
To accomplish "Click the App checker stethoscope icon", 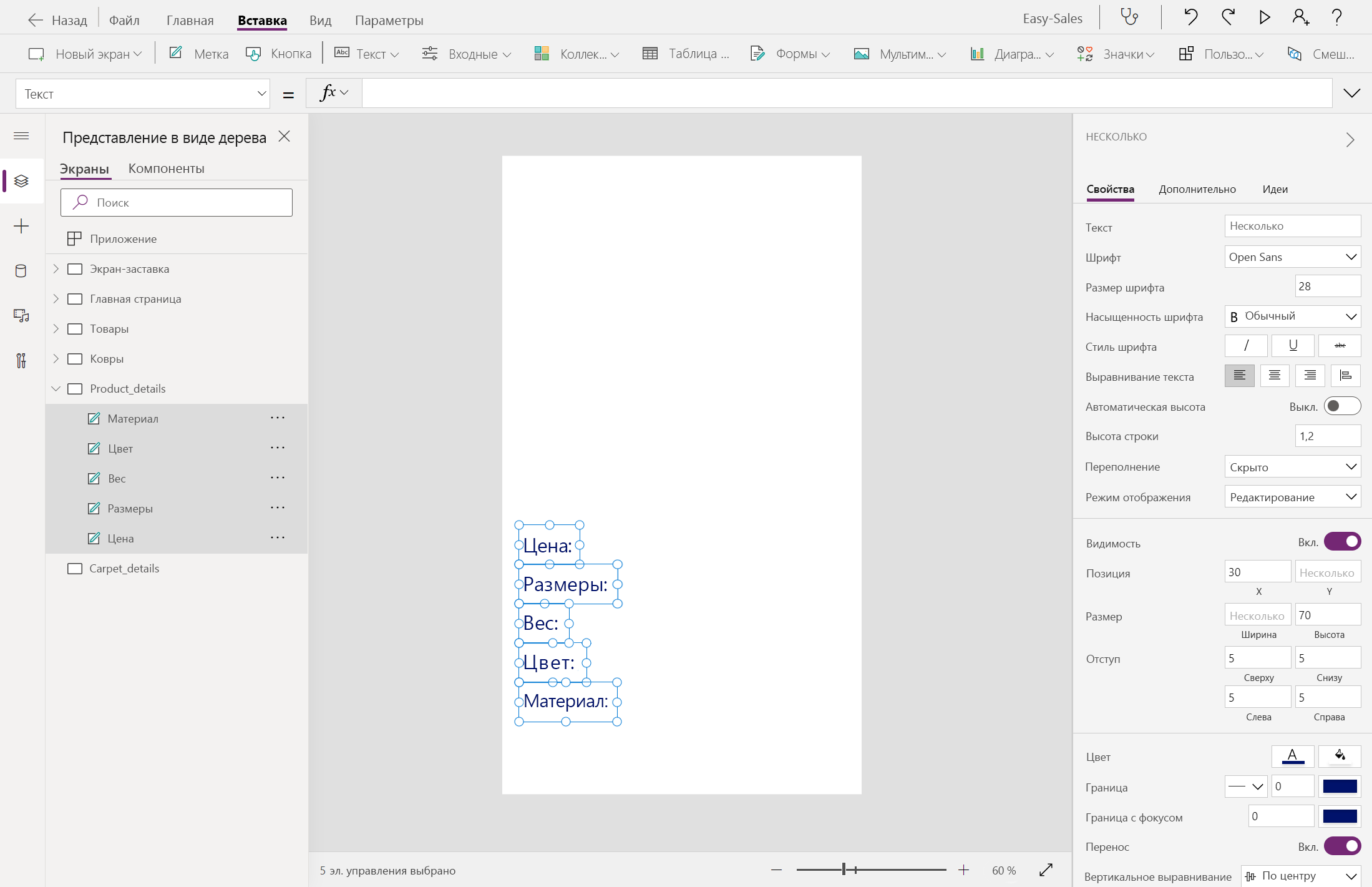I will click(x=1129, y=17).
